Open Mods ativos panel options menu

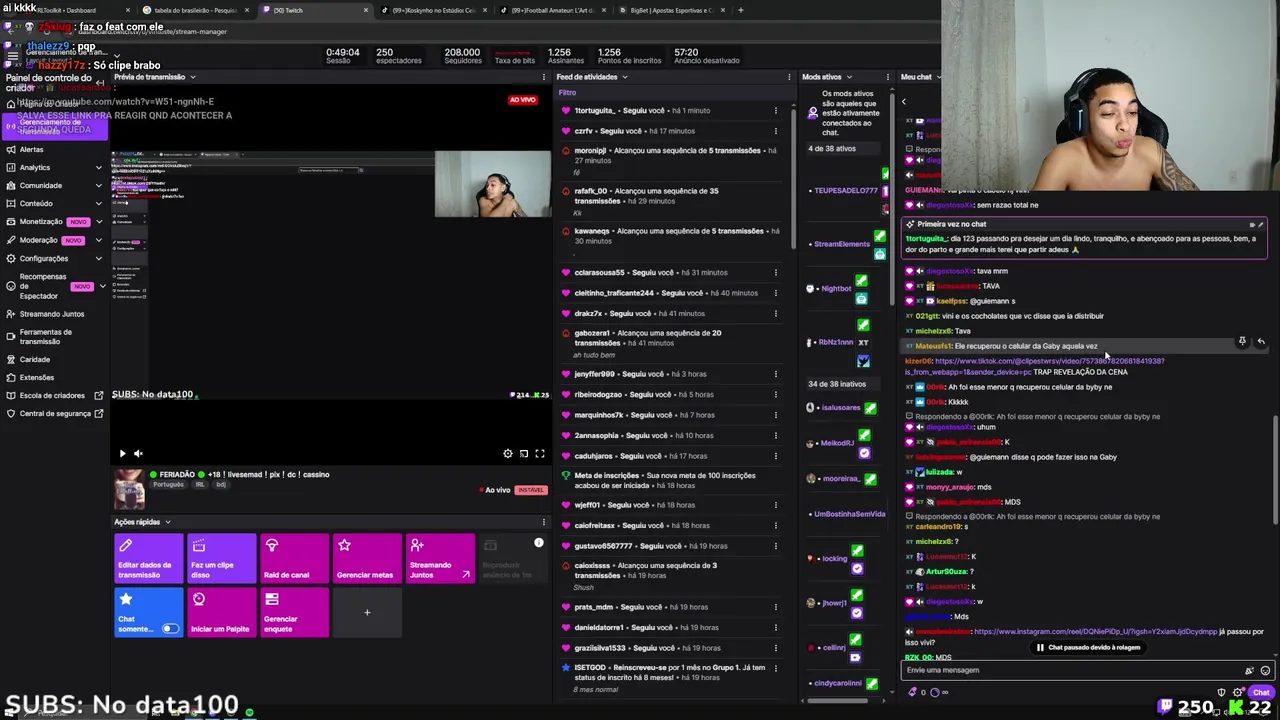coord(886,77)
